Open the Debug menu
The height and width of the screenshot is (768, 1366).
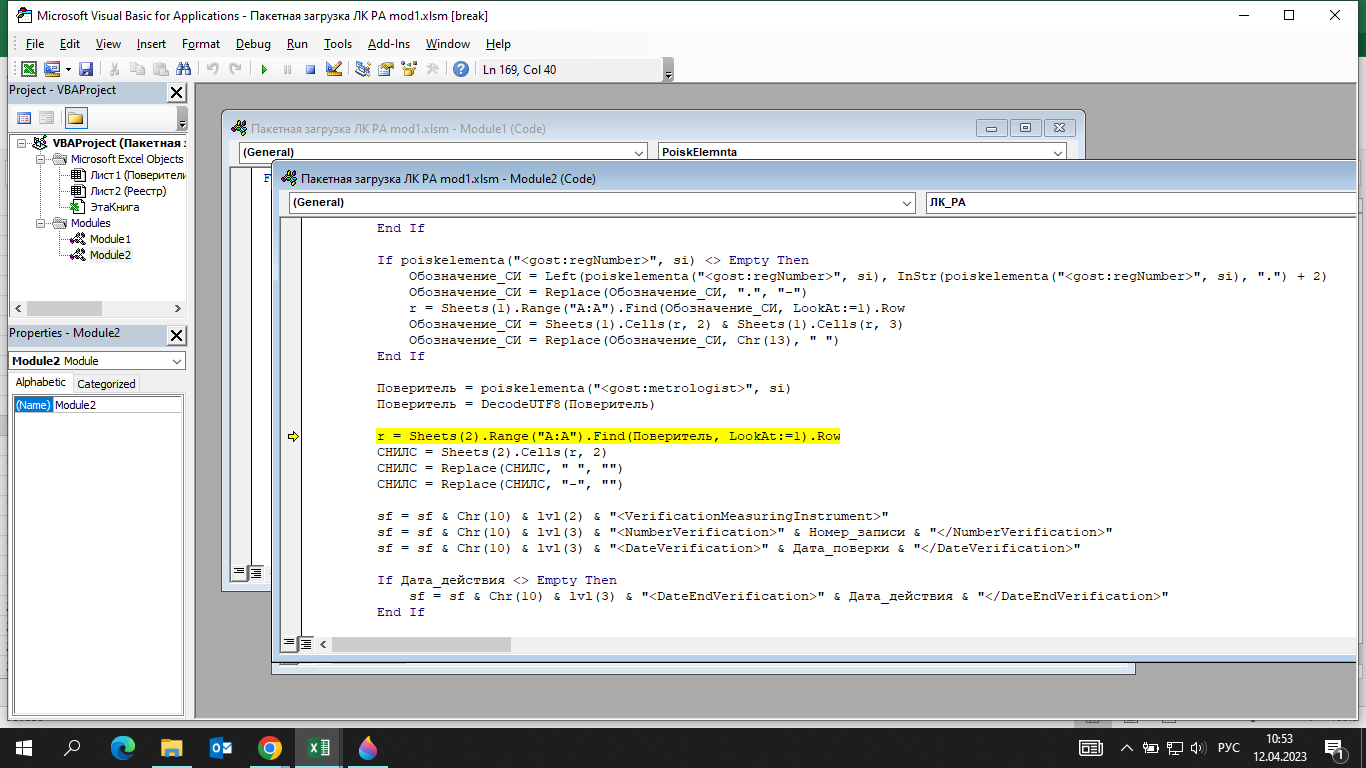pyautogui.click(x=253, y=44)
